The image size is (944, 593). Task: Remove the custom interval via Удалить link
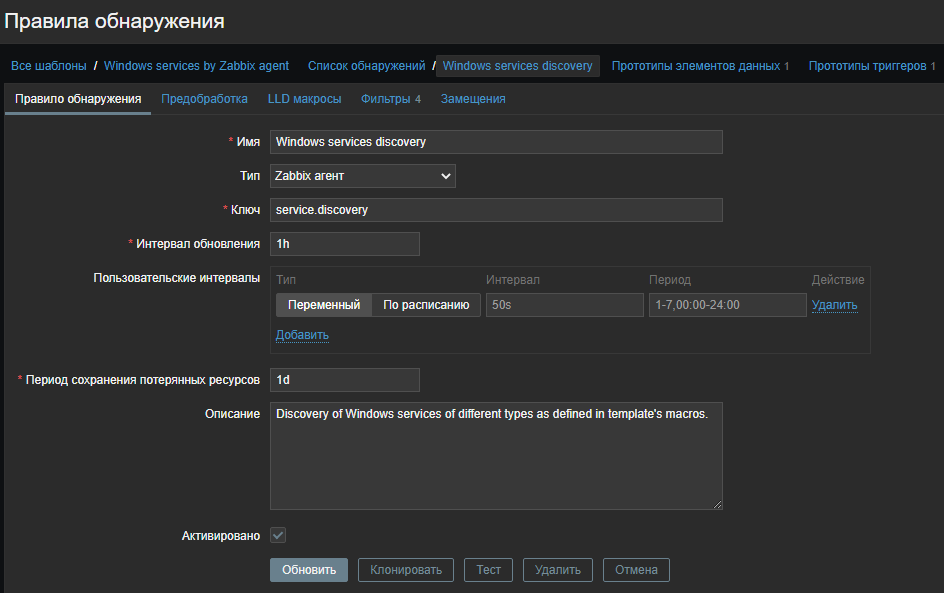[x=834, y=305]
